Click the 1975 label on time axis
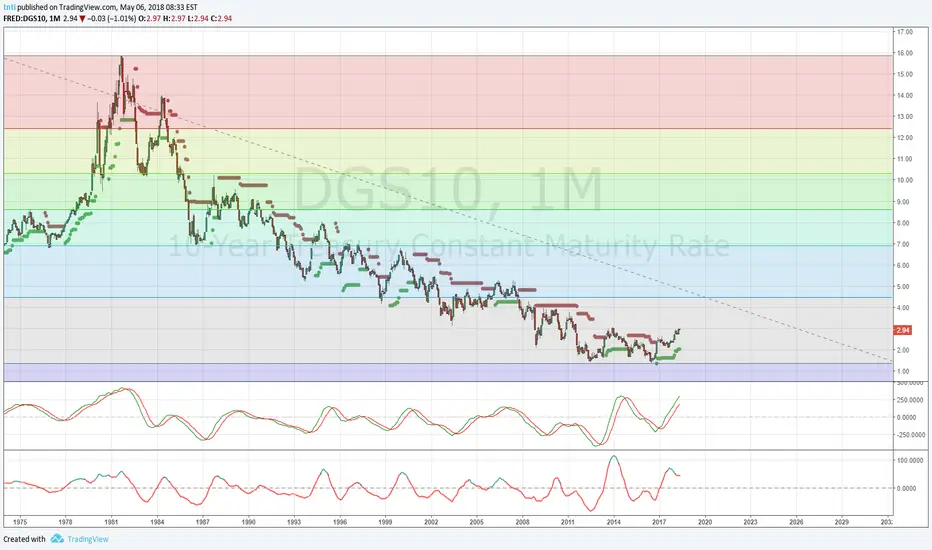The height and width of the screenshot is (550, 932). (20, 522)
